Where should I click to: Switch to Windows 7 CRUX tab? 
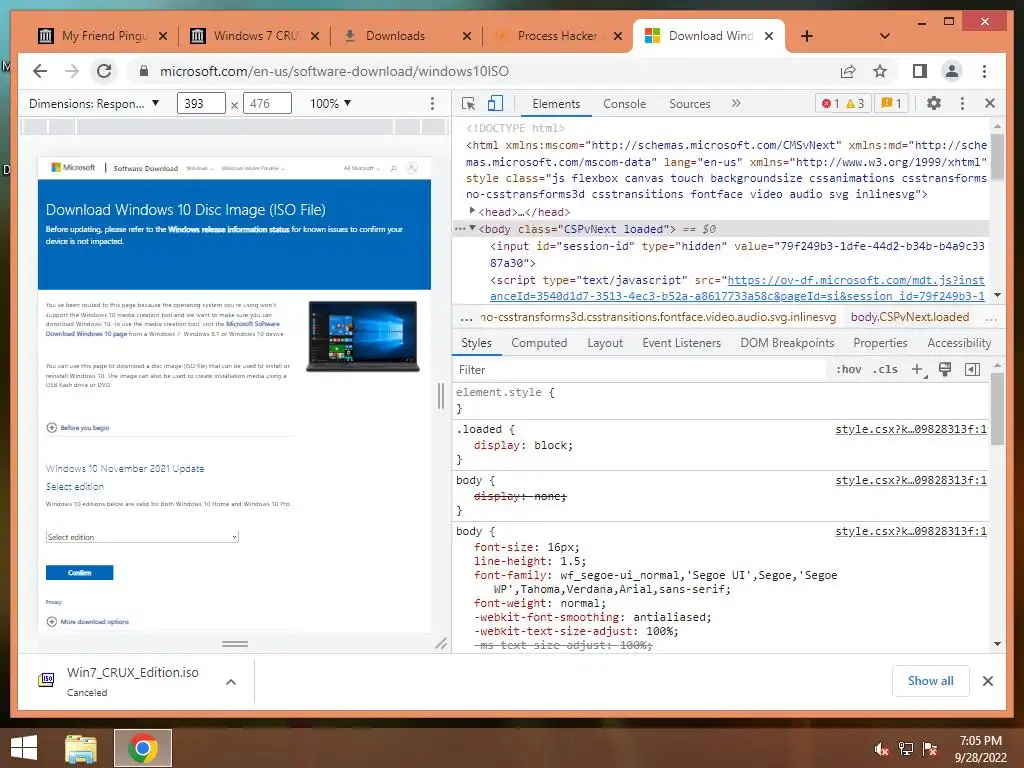tap(255, 36)
